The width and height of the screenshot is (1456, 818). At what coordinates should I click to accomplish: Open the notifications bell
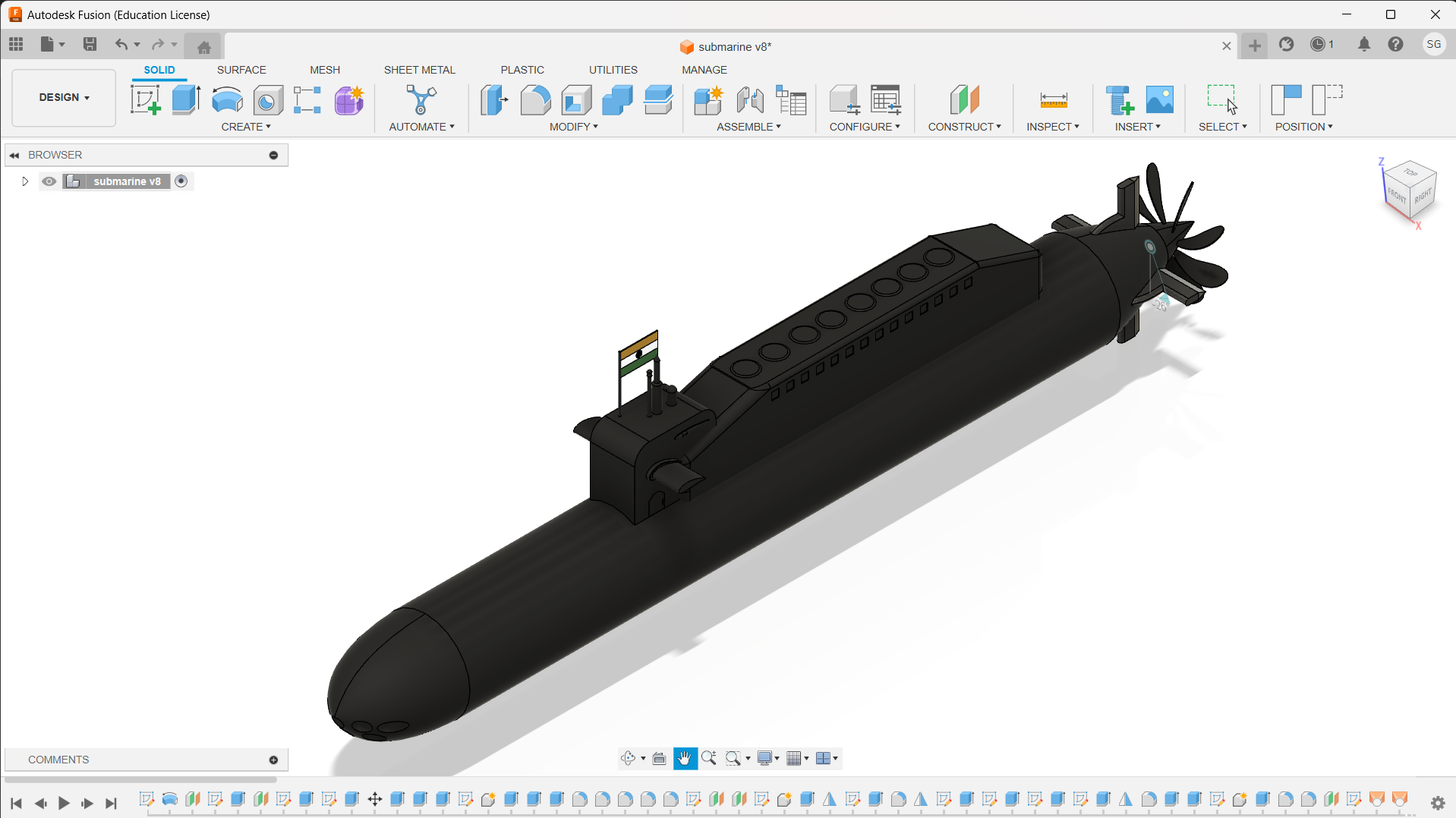pos(1364,44)
